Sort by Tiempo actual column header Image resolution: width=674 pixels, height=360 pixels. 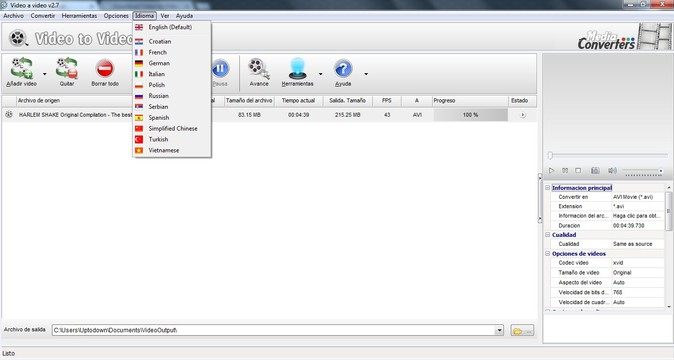tap(298, 101)
